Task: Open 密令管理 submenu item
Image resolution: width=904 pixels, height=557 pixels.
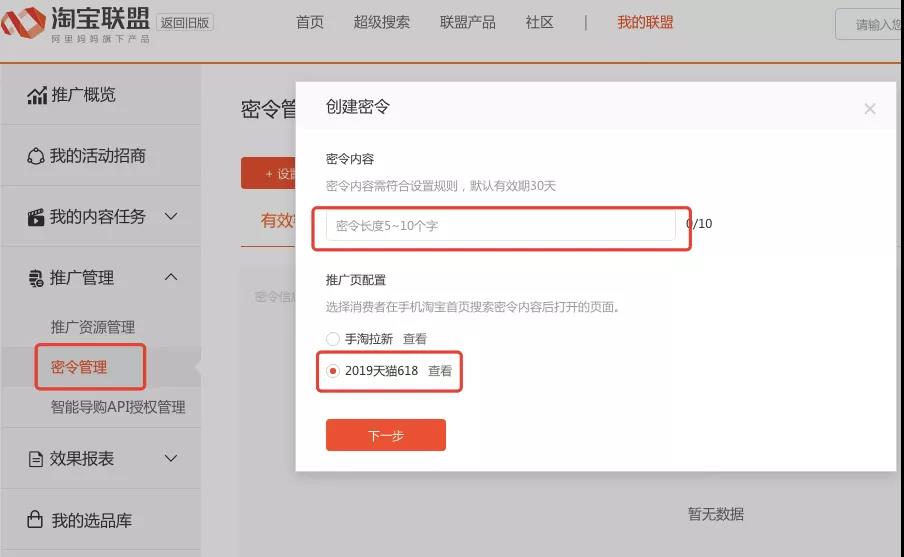Action: (79, 367)
